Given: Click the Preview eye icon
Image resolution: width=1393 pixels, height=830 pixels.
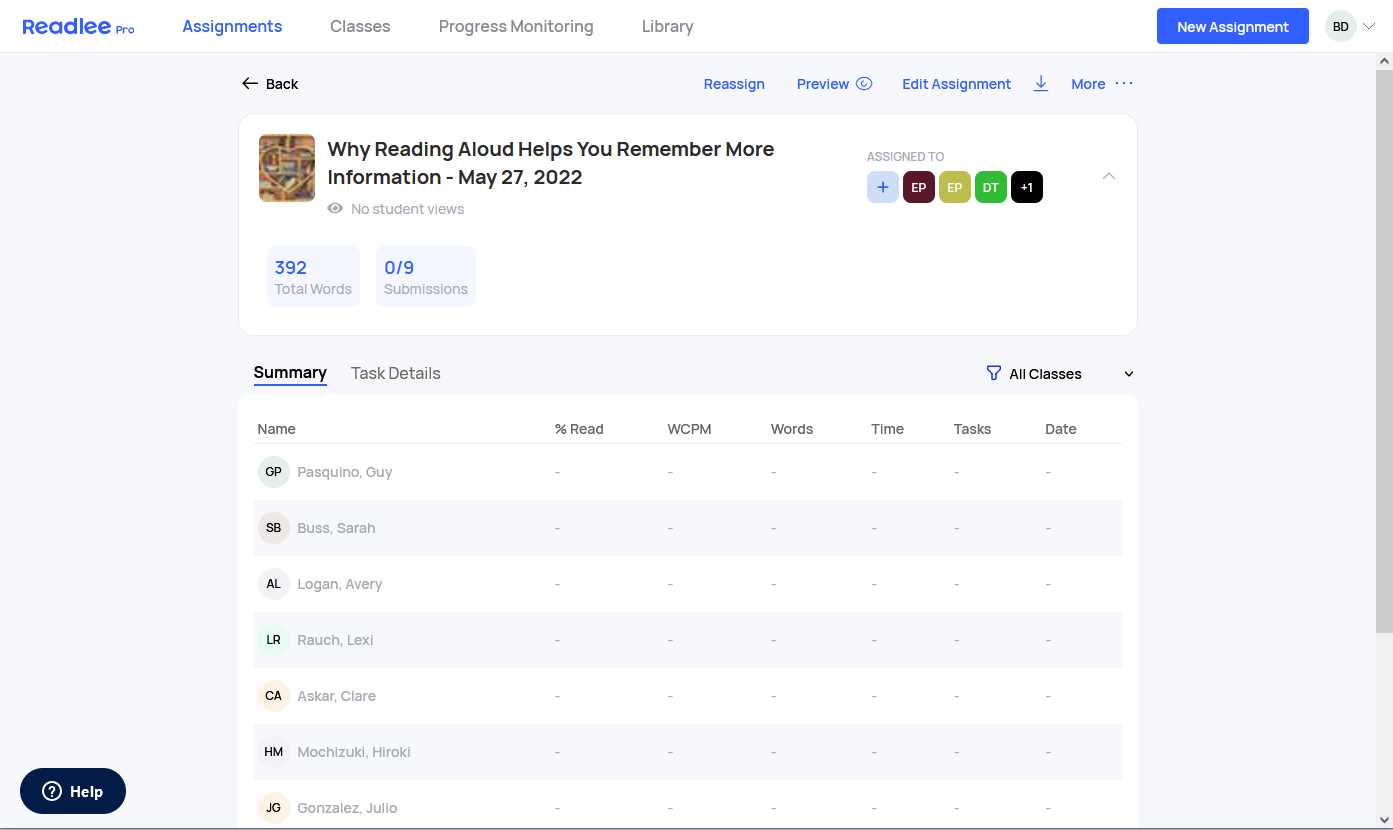Looking at the screenshot, I should (x=864, y=84).
